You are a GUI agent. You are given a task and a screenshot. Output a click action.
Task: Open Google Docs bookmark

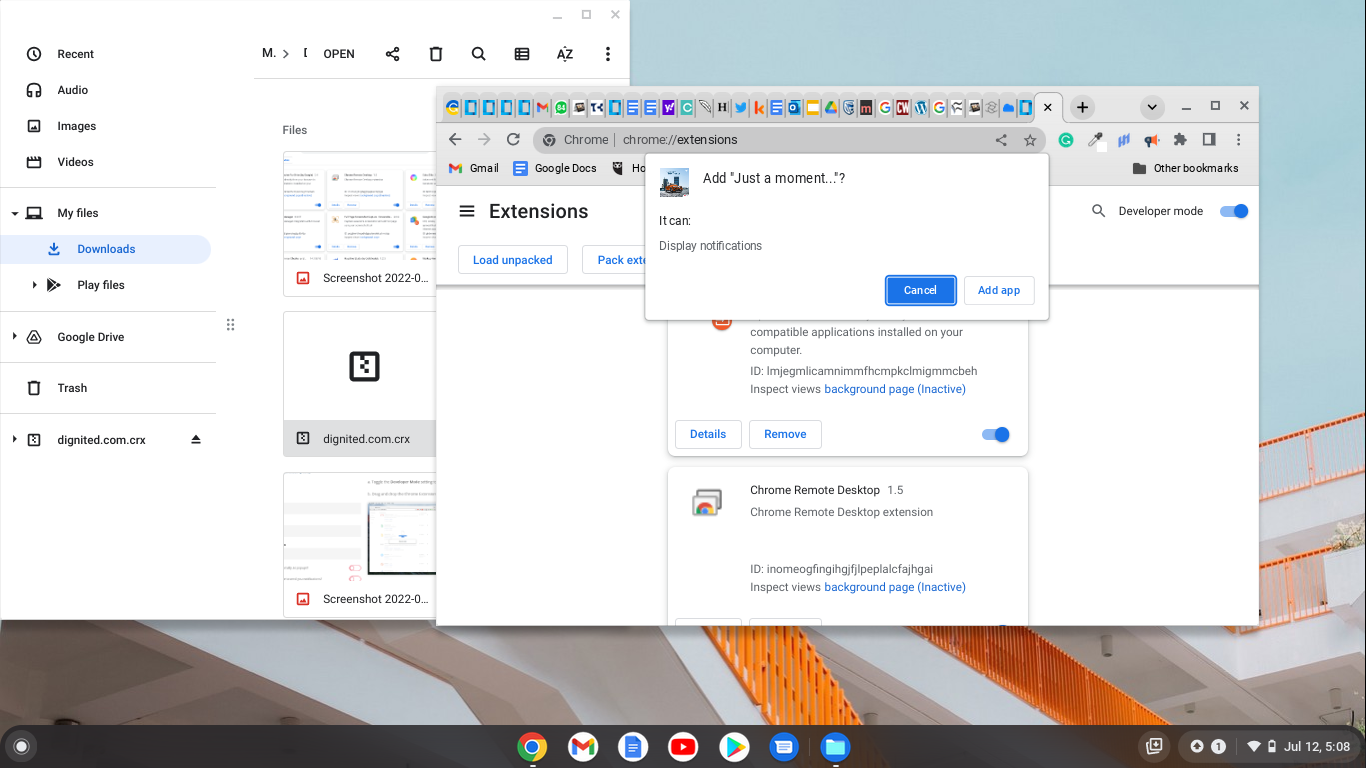click(x=555, y=168)
